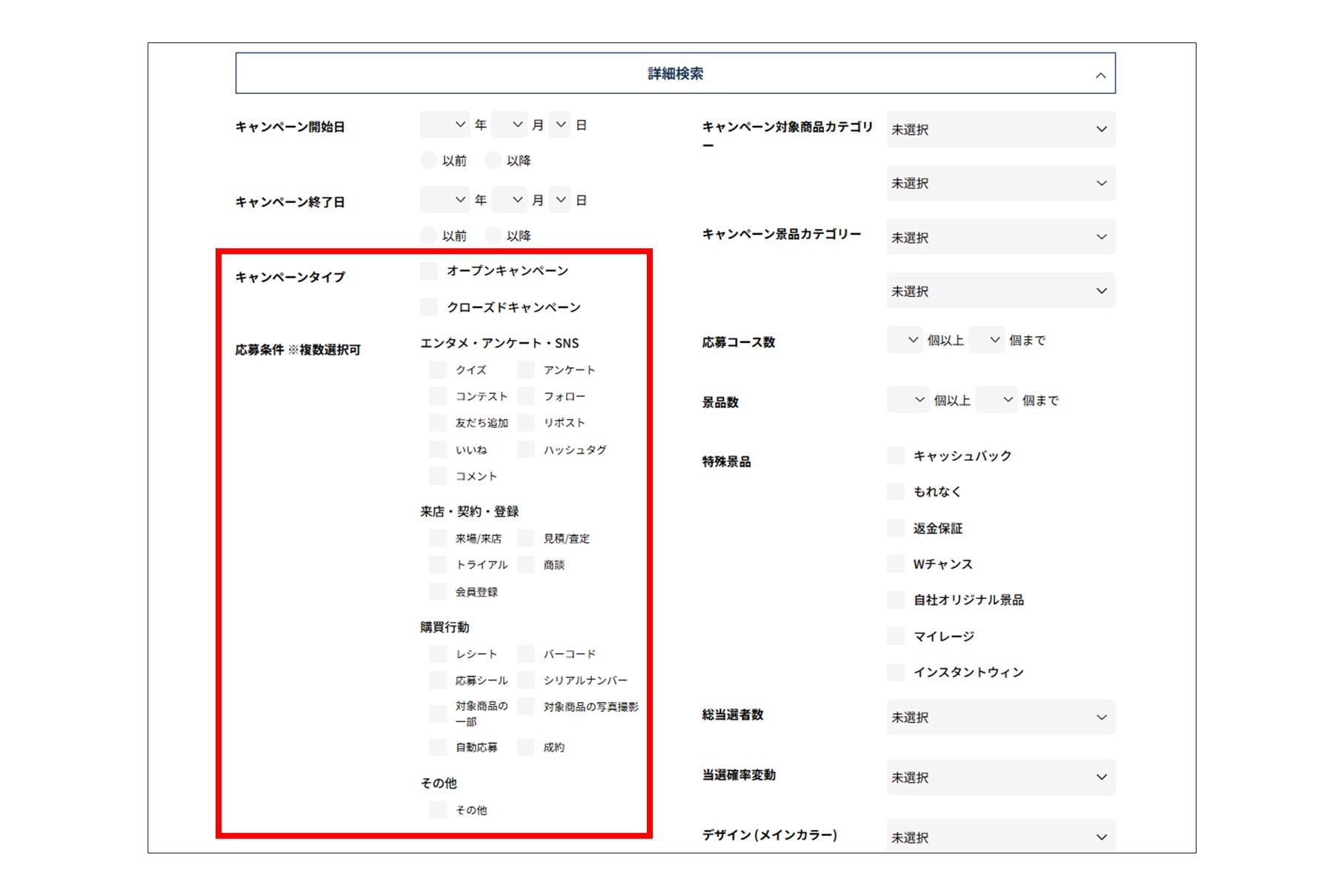Viewport: 1344px width, 896px height.
Task: Select the シリアルナンバー checkbox
Action: coord(525,680)
